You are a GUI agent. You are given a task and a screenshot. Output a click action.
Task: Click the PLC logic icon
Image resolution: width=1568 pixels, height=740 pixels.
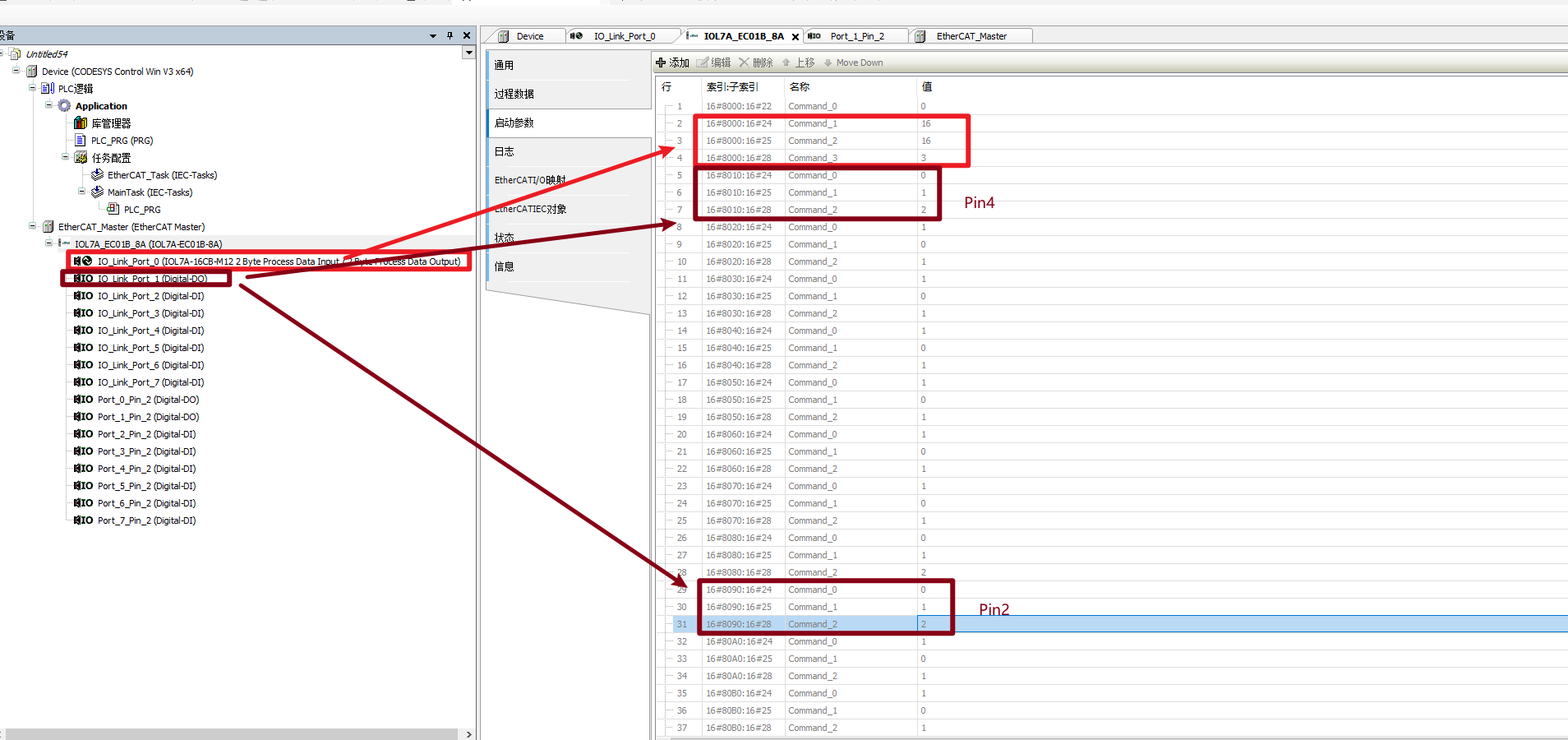[48, 89]
